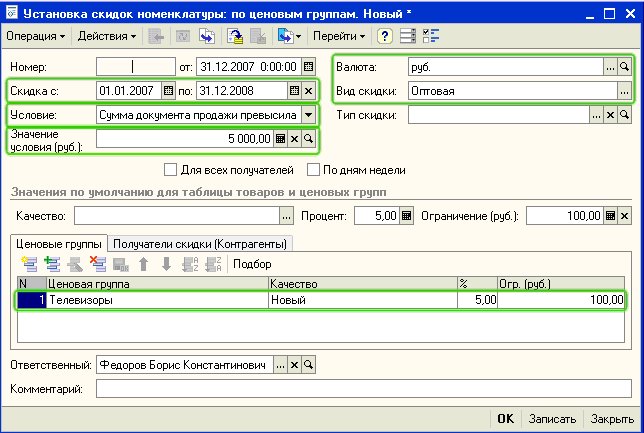Click the OK button

(x=506, y=419)
